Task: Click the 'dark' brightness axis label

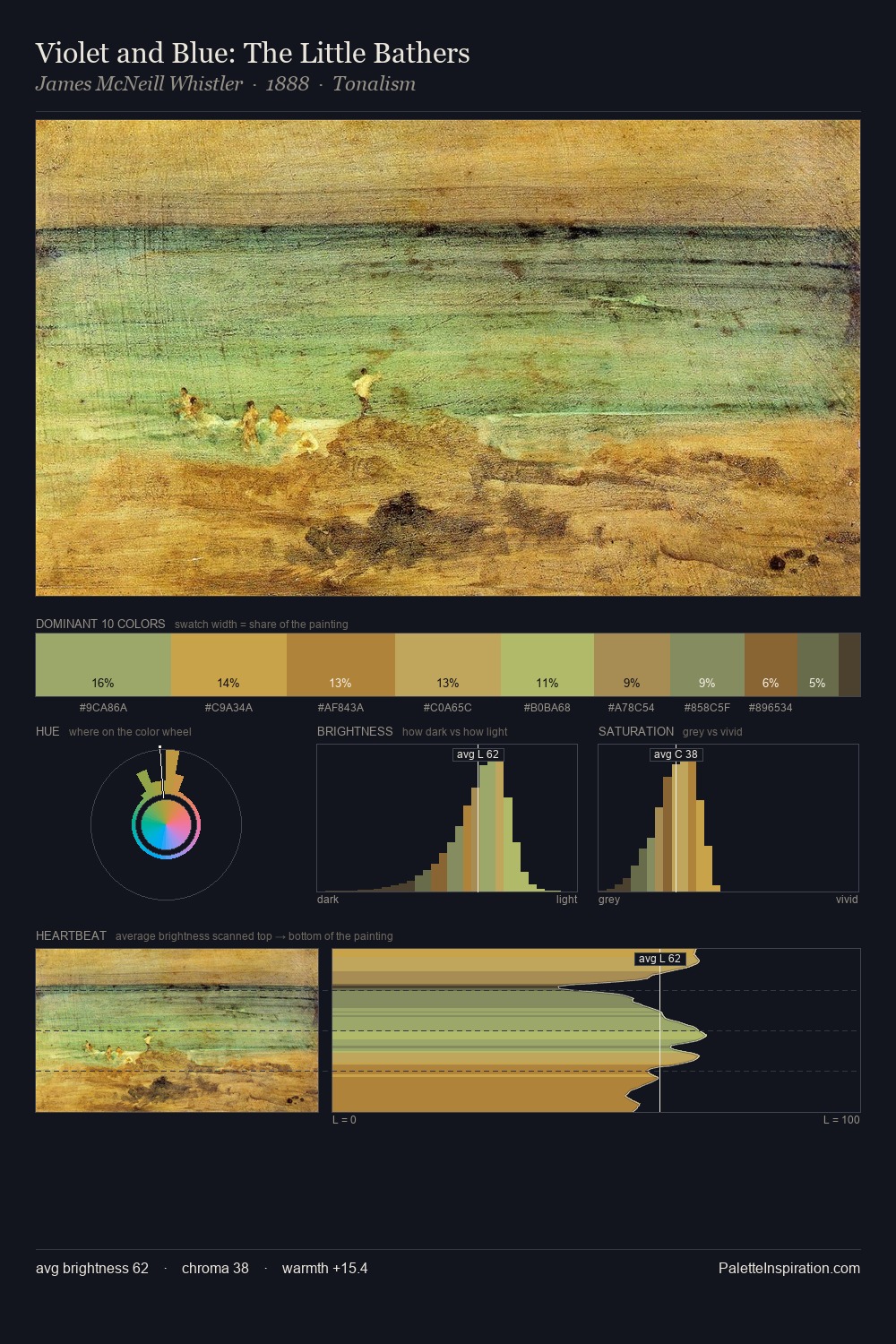Action: [328, 900]
